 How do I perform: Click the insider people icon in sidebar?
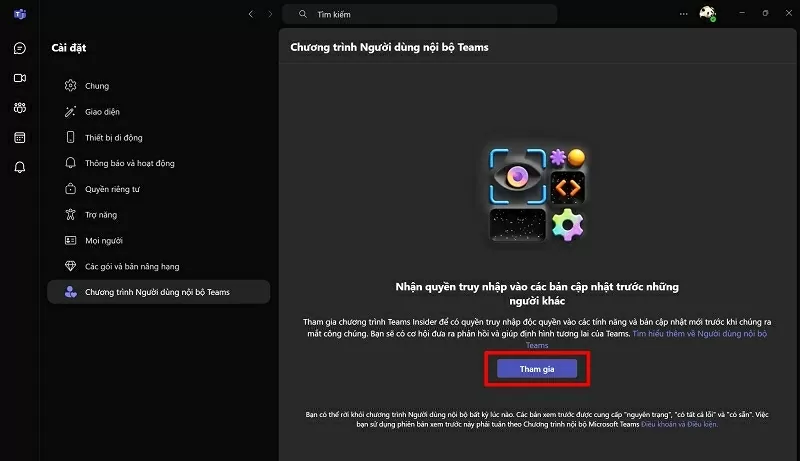coord(70,292)
